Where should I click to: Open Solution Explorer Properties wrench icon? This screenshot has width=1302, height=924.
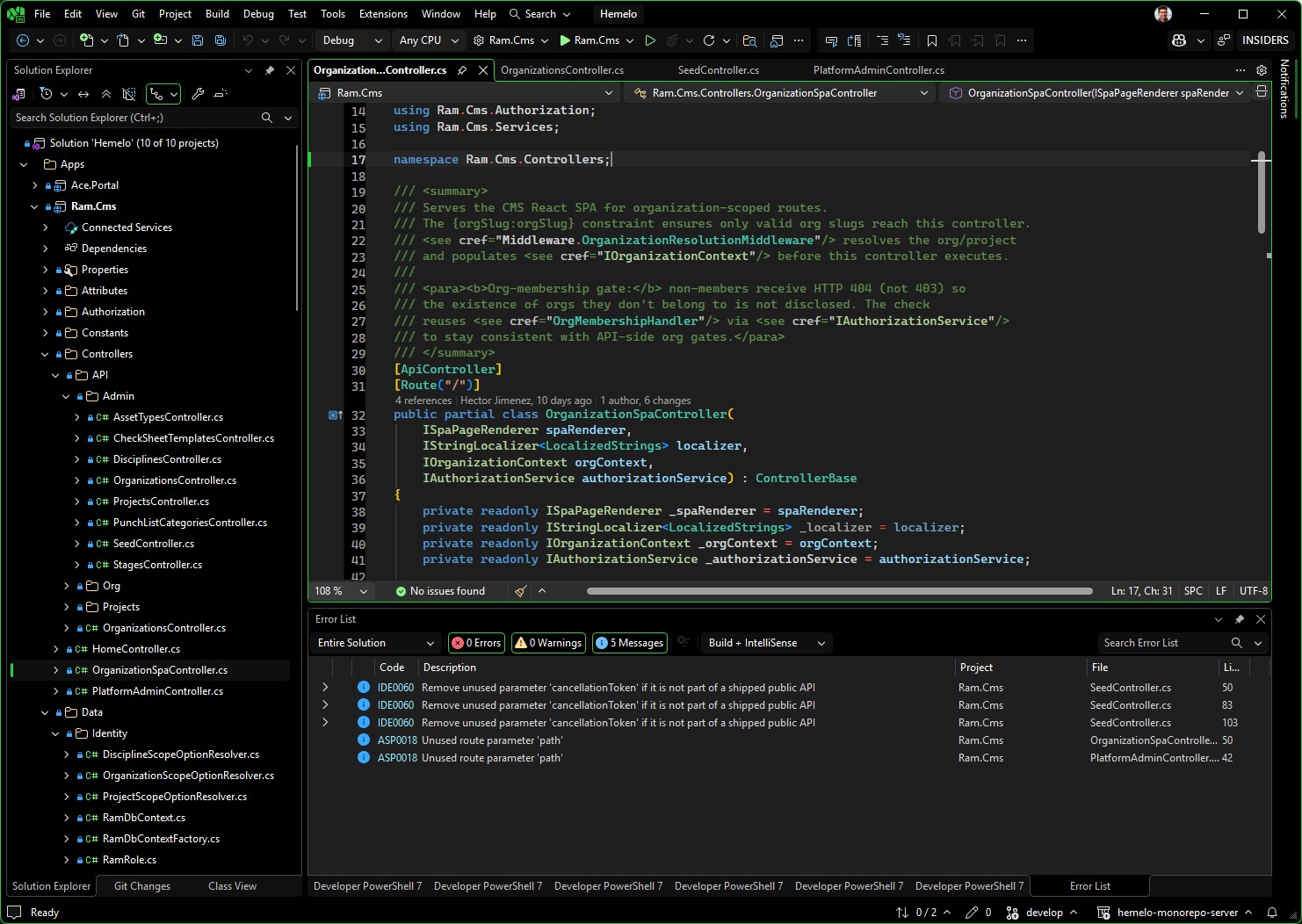click(198, 94)
